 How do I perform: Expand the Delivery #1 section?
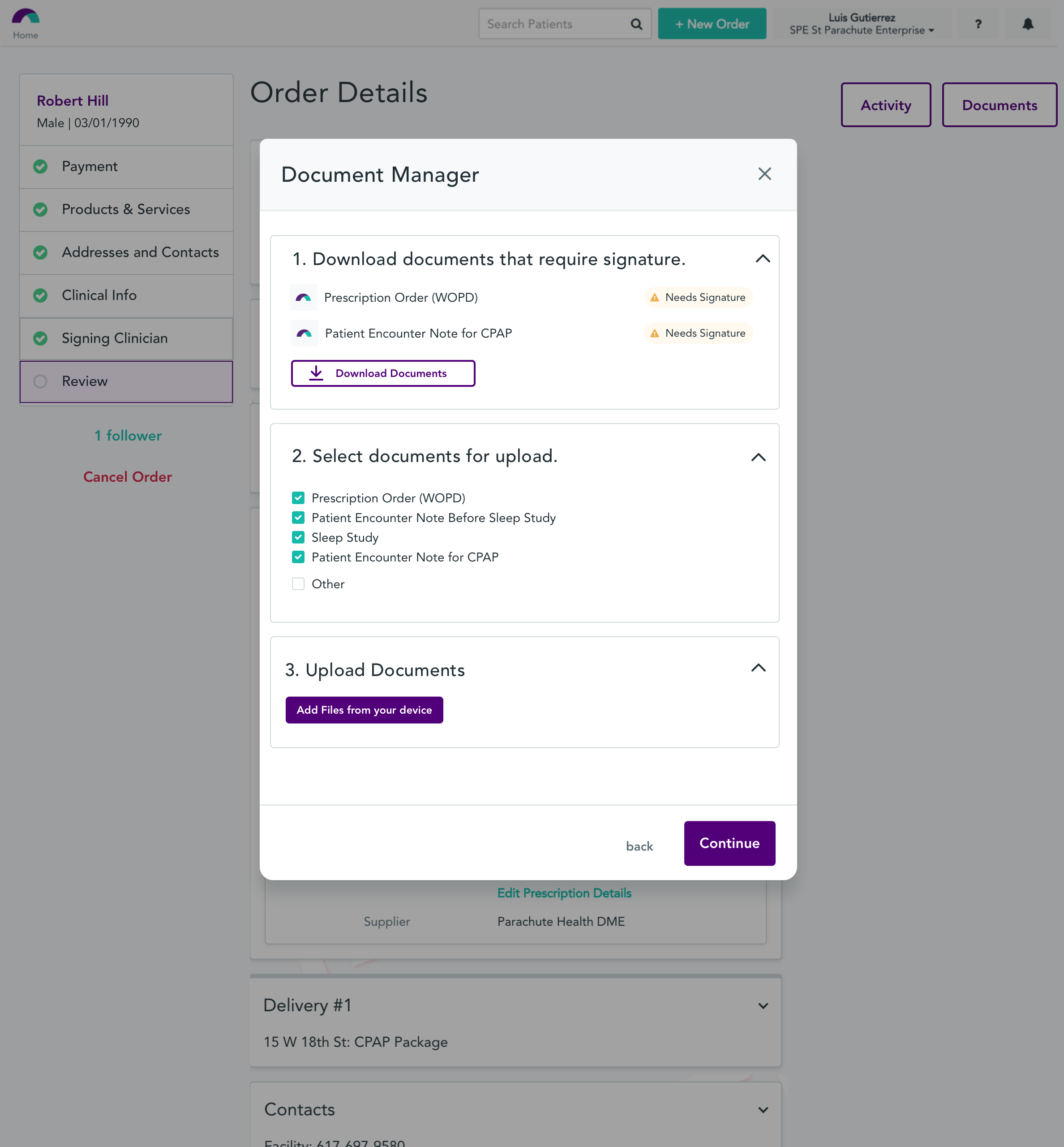click(x=763, y=1006)
